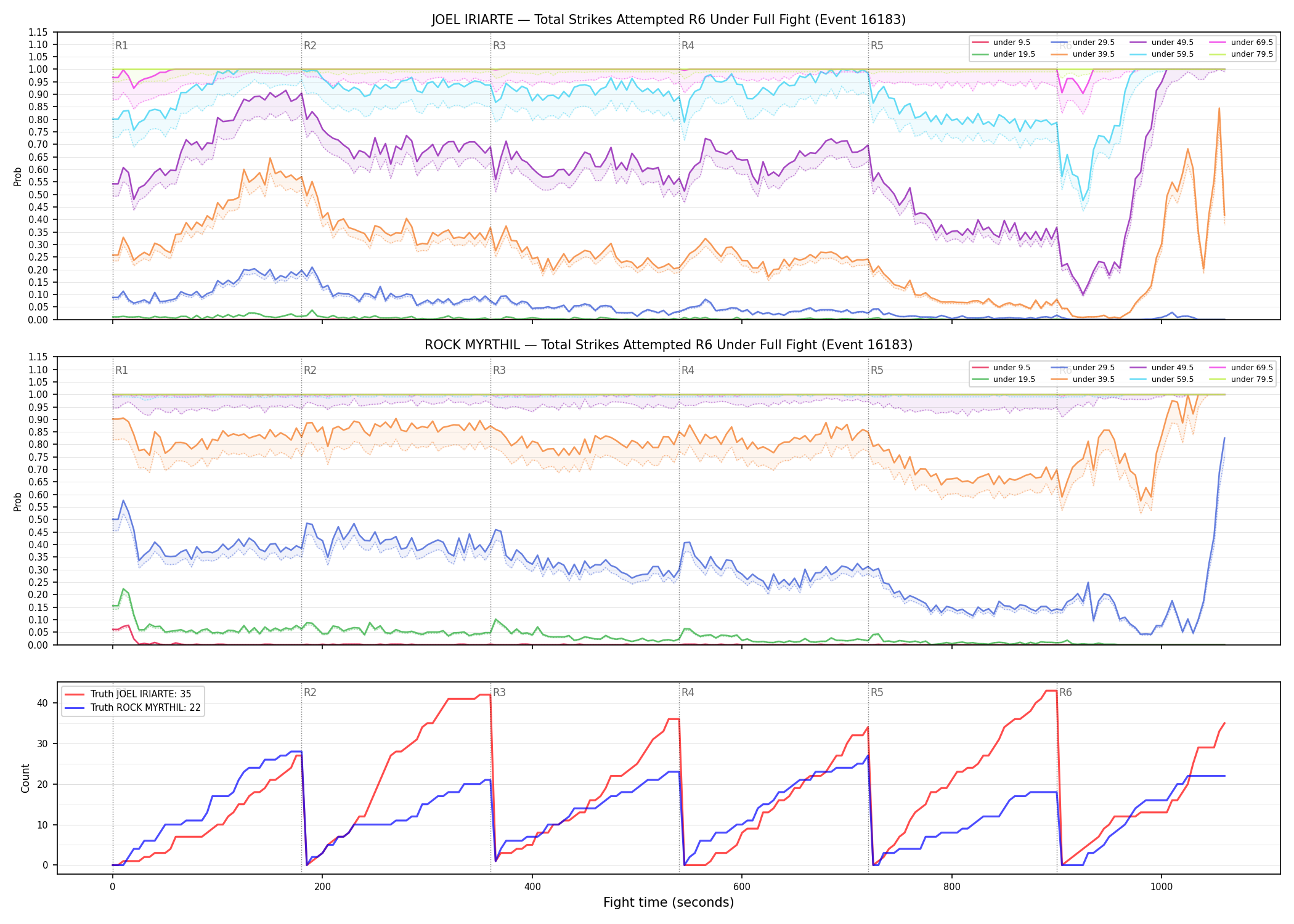Click the 200 tick on fight time axis

click(x=322, y=887)
